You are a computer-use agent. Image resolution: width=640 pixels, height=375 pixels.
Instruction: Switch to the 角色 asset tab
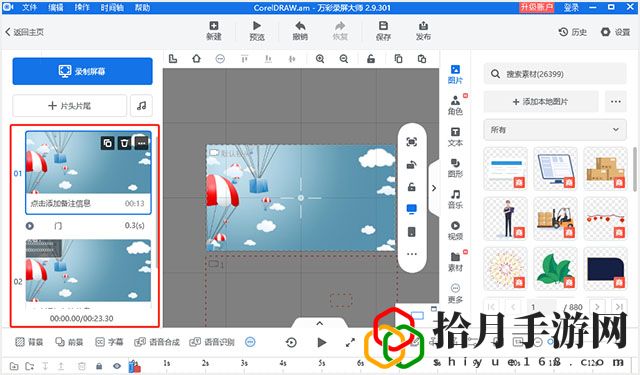(x=455, y=105)
